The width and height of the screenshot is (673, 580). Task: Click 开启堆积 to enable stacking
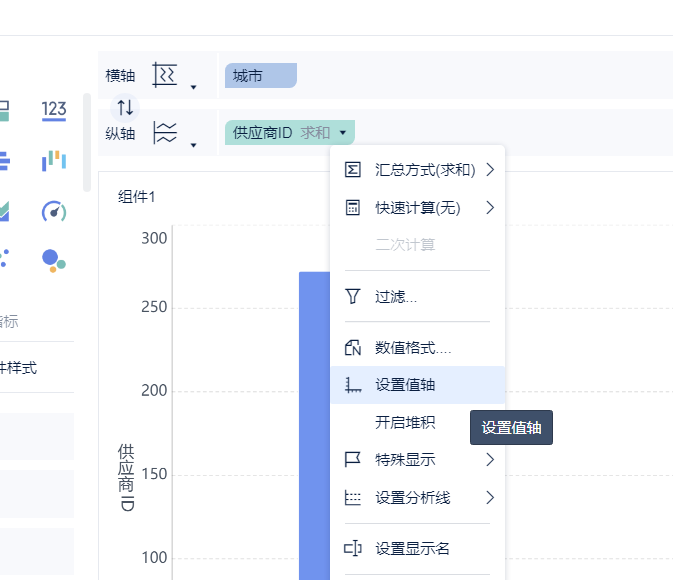click(405, 422)
